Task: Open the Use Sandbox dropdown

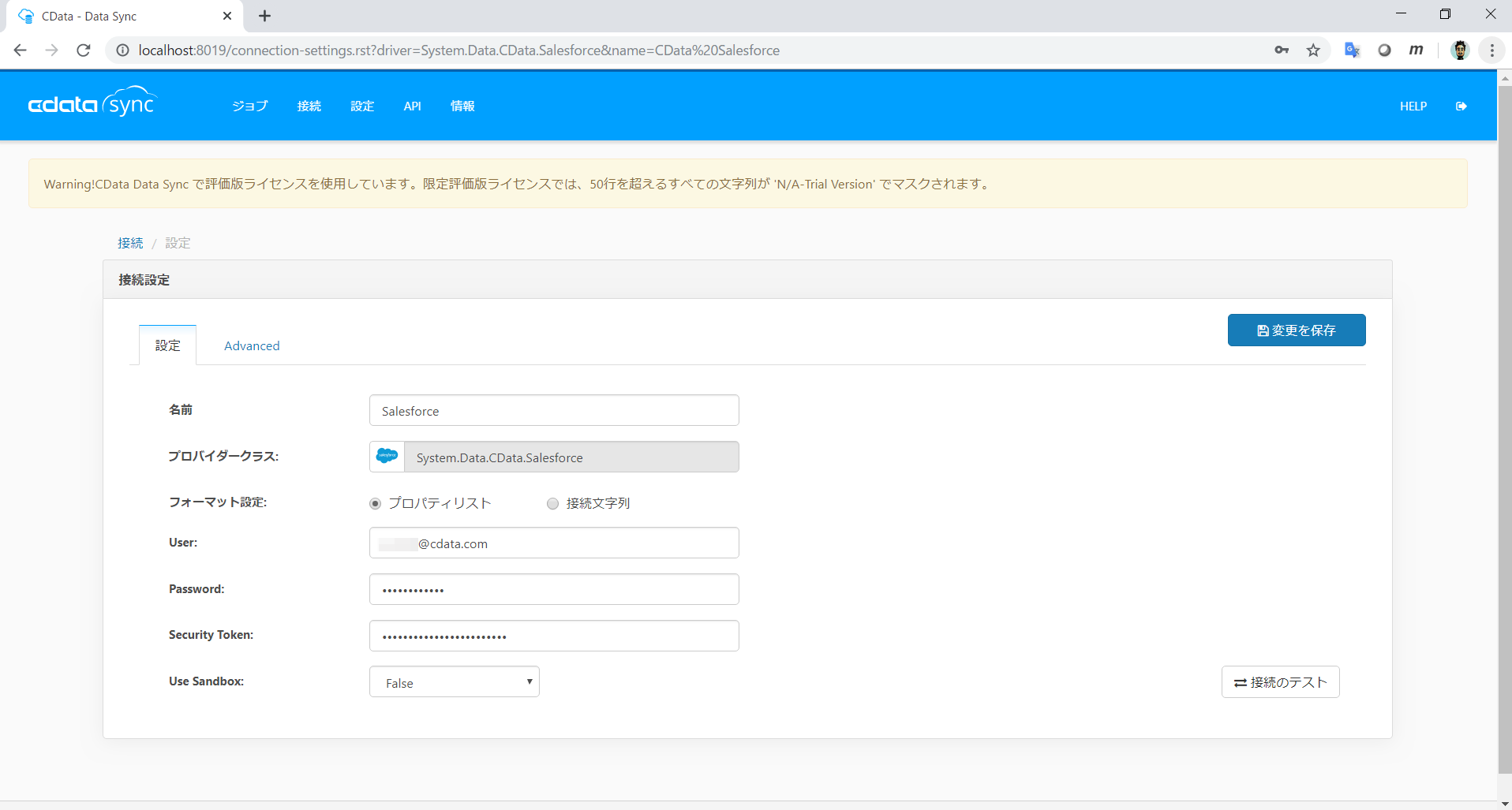Action: coord(454,681)
